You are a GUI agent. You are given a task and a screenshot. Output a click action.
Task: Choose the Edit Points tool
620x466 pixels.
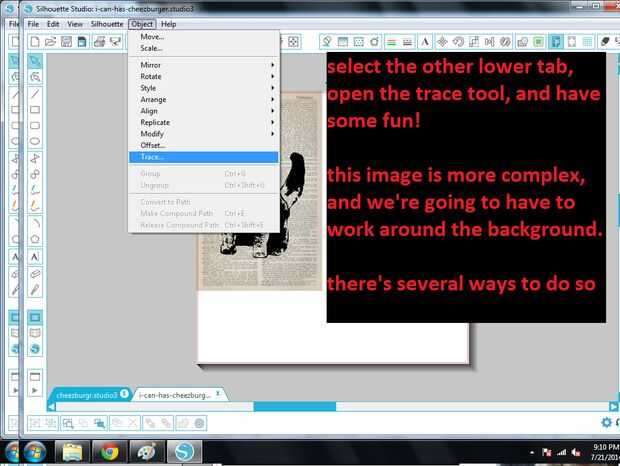pos(35,77)
